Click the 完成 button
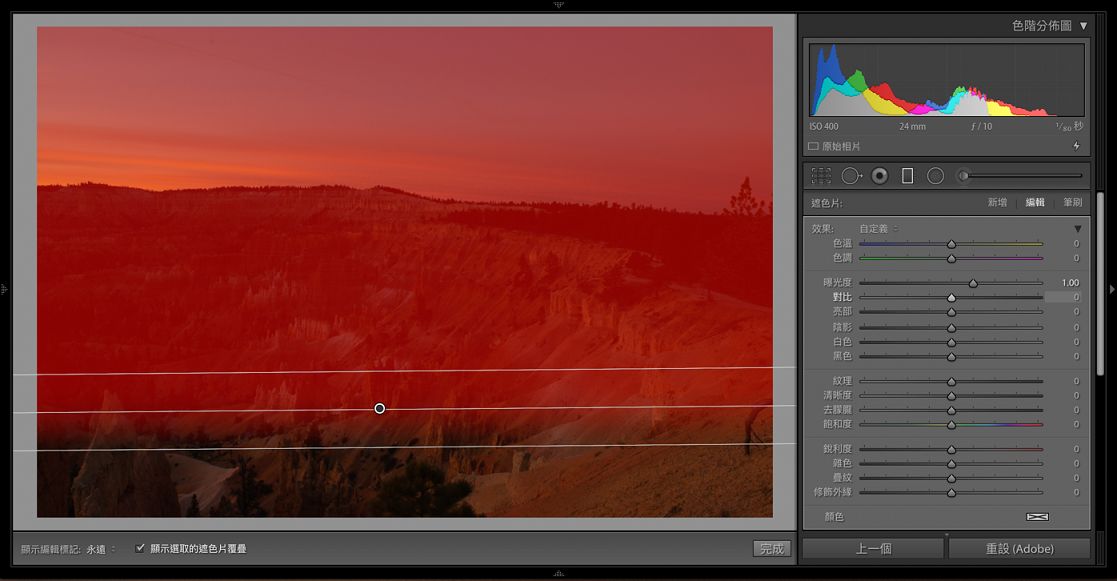The height and width of the screenshot is (581, 1117). pyautogui.click(x=771, y=548)
